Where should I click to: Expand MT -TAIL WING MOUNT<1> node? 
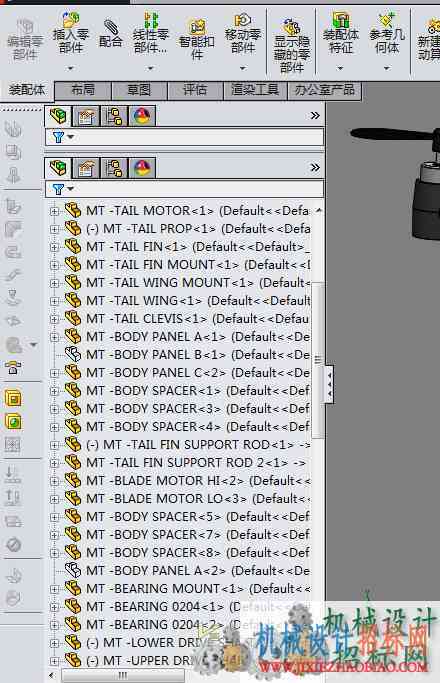(54, 283)
